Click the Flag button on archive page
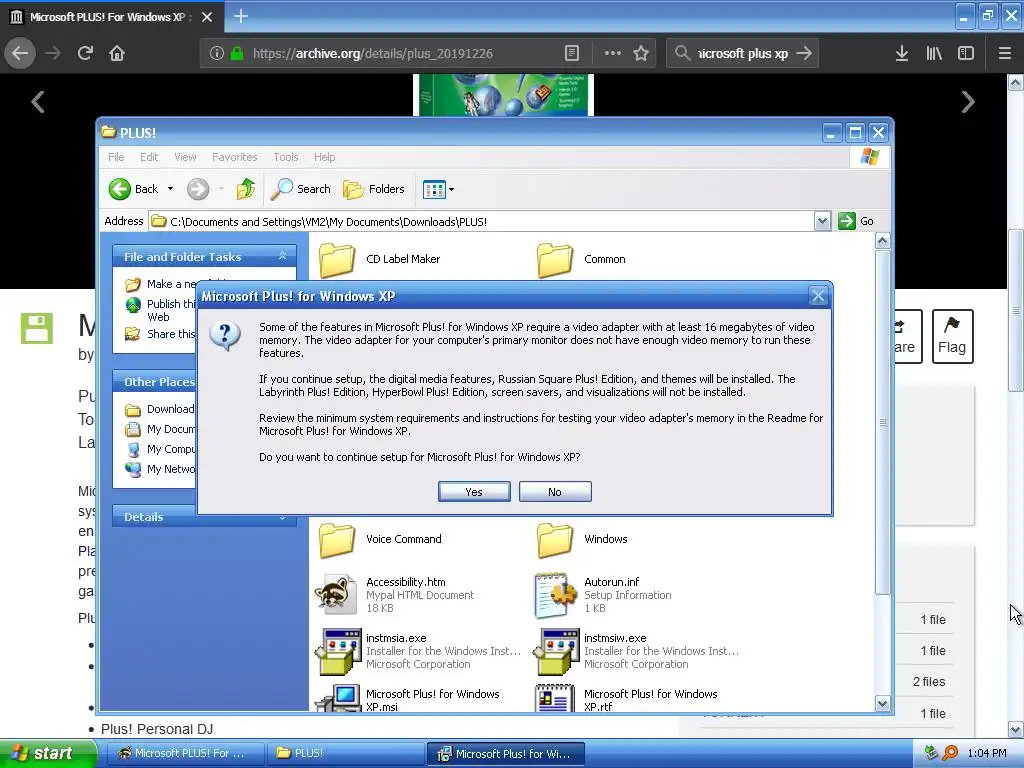Viewport: 1024px width, 768px height. [952, 336]
